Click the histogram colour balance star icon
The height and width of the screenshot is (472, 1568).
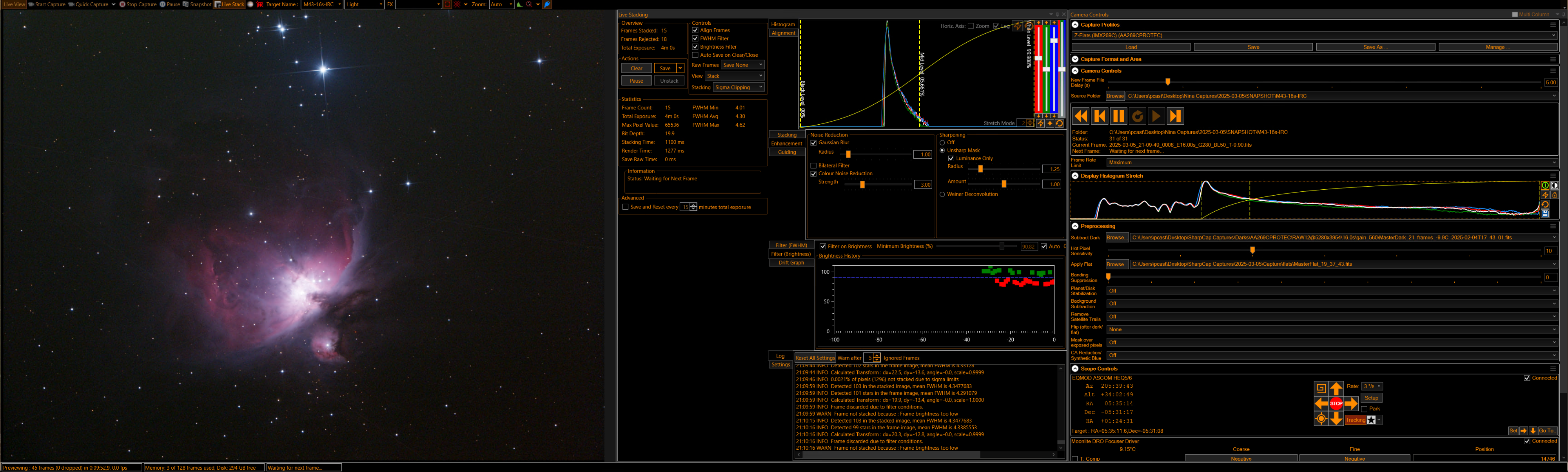1050,123
